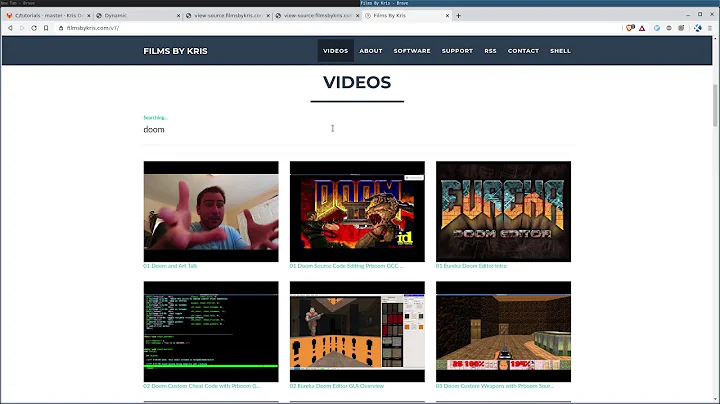Click the lock icon beside the URL
The image size is (720, 404).
click(61, 28)
